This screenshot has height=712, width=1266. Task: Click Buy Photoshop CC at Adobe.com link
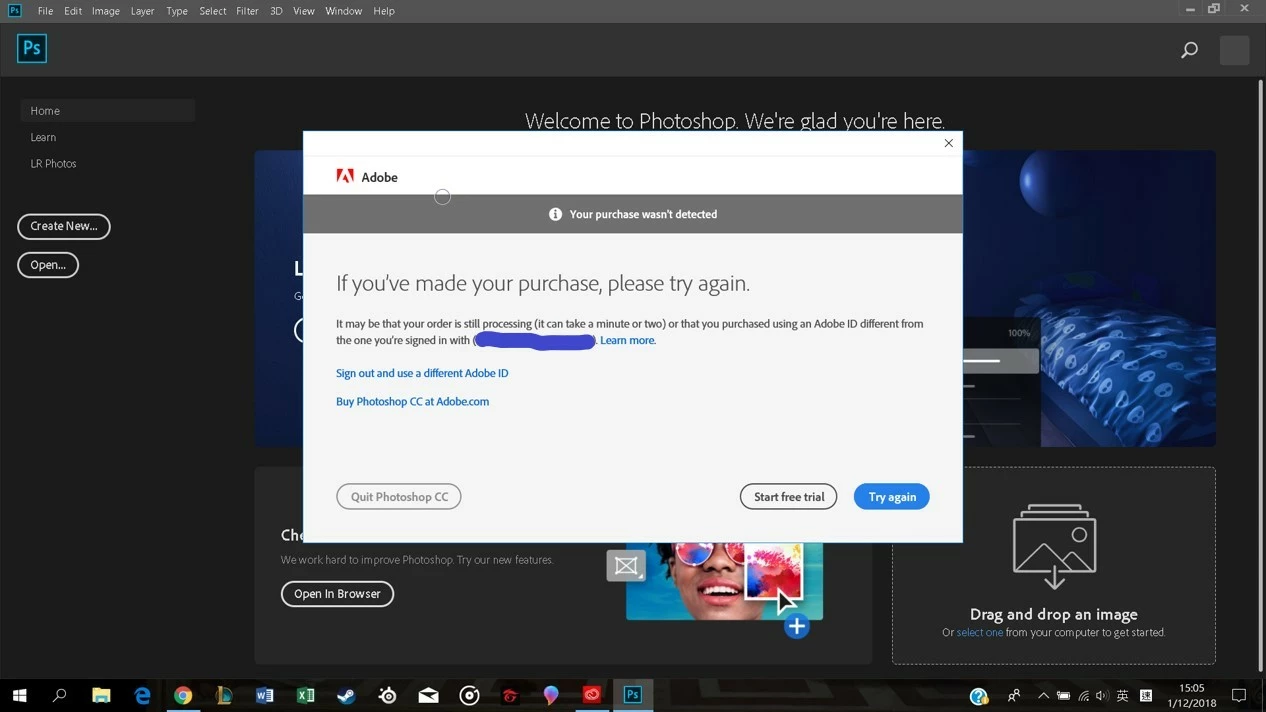[x=412, y=401]
